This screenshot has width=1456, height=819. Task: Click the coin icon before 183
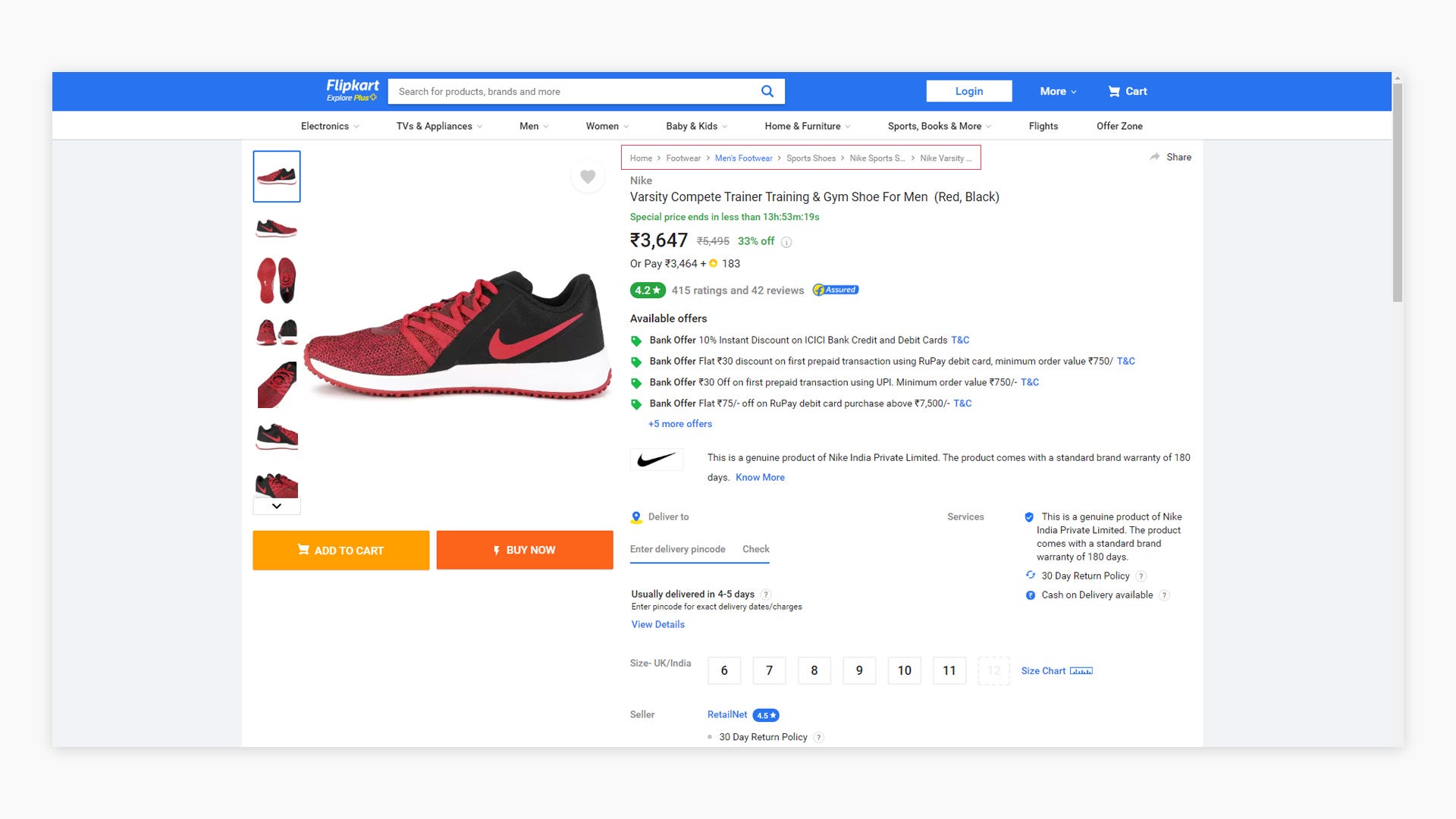point(713,264)
